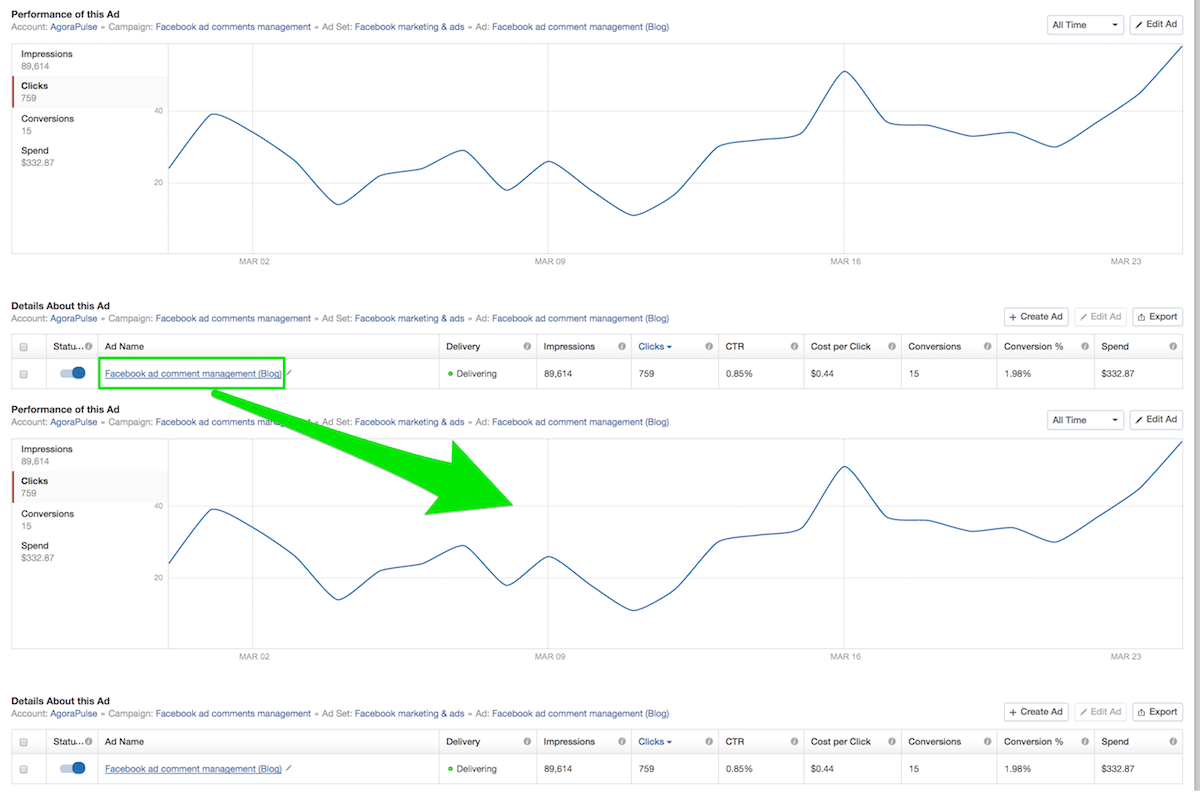Expand the All Time dropdown in the lower panel

pyautogui.click(x=1085, y=420)
